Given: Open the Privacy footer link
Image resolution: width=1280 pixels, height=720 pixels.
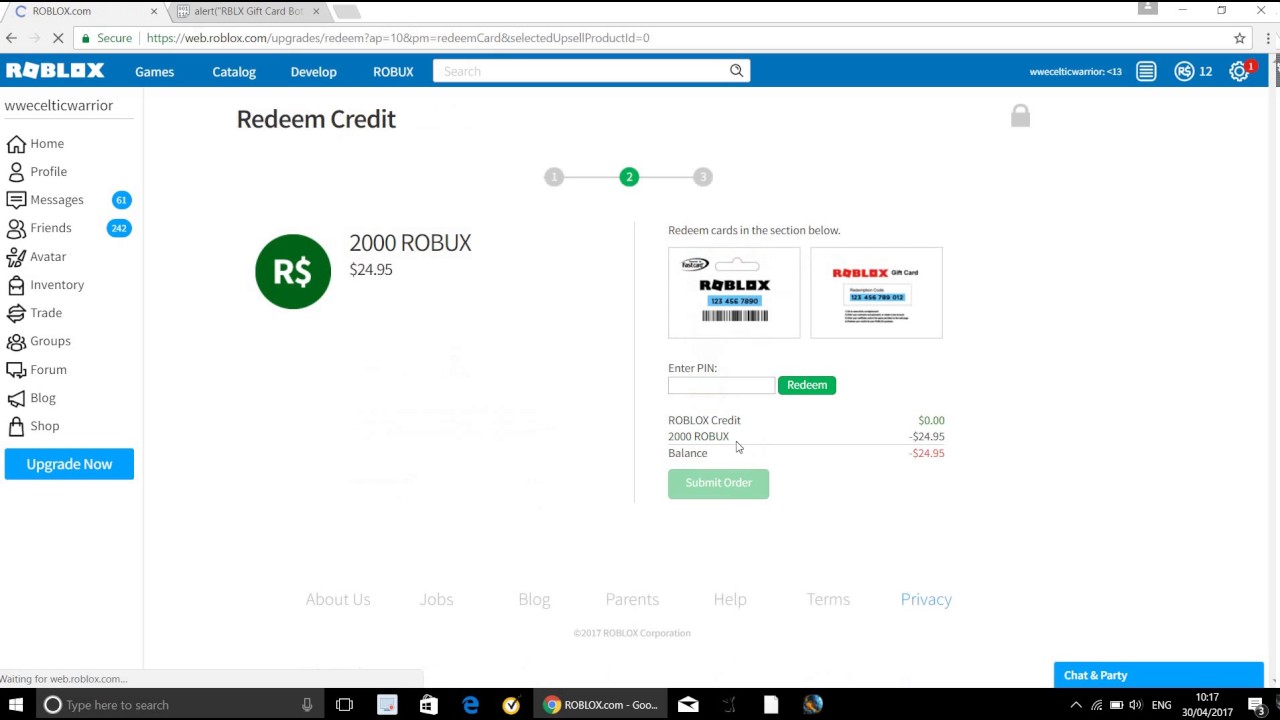Looking at the screenshot, I should click(926, 599).
